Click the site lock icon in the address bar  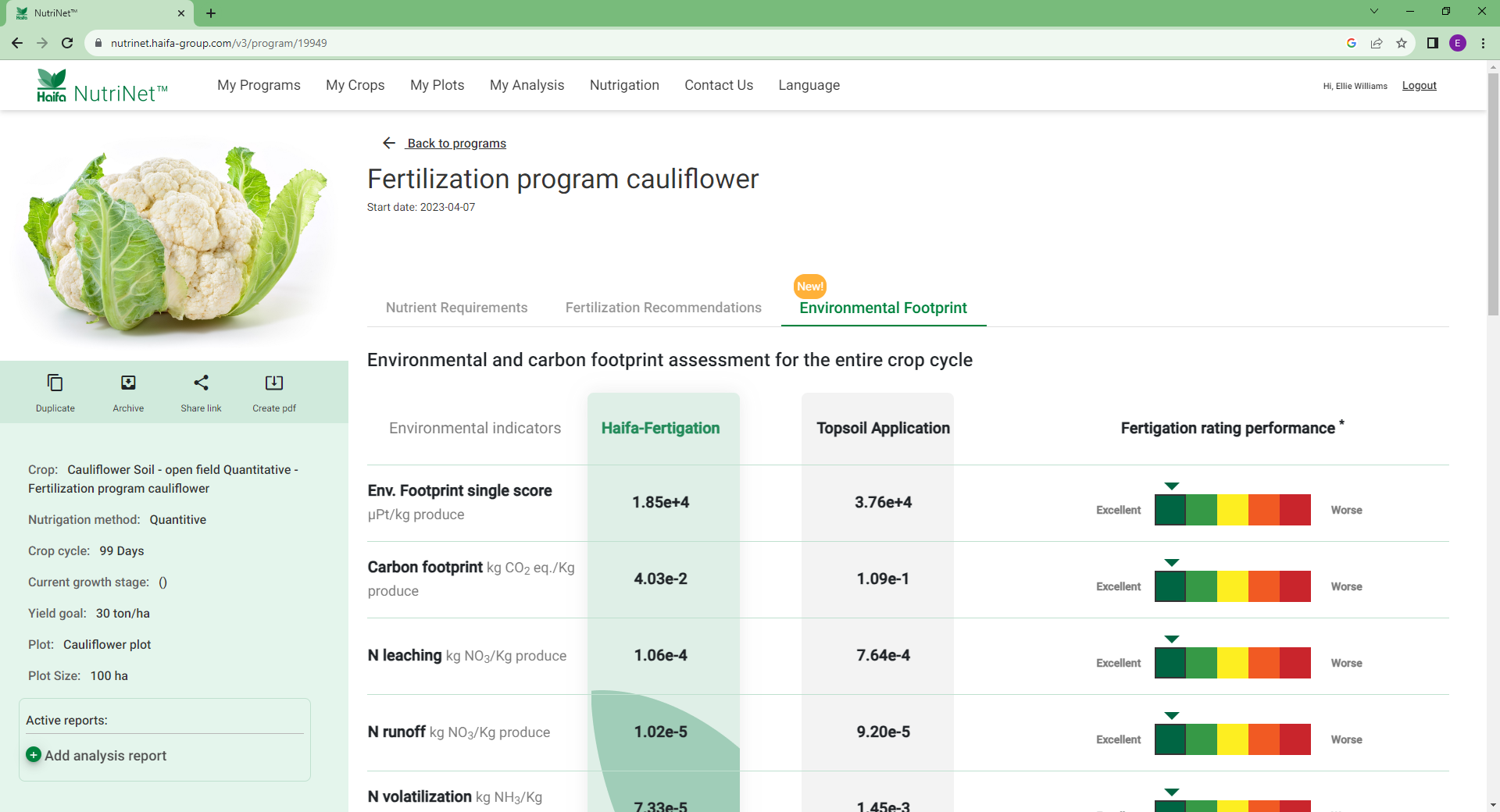pos(98,43)
